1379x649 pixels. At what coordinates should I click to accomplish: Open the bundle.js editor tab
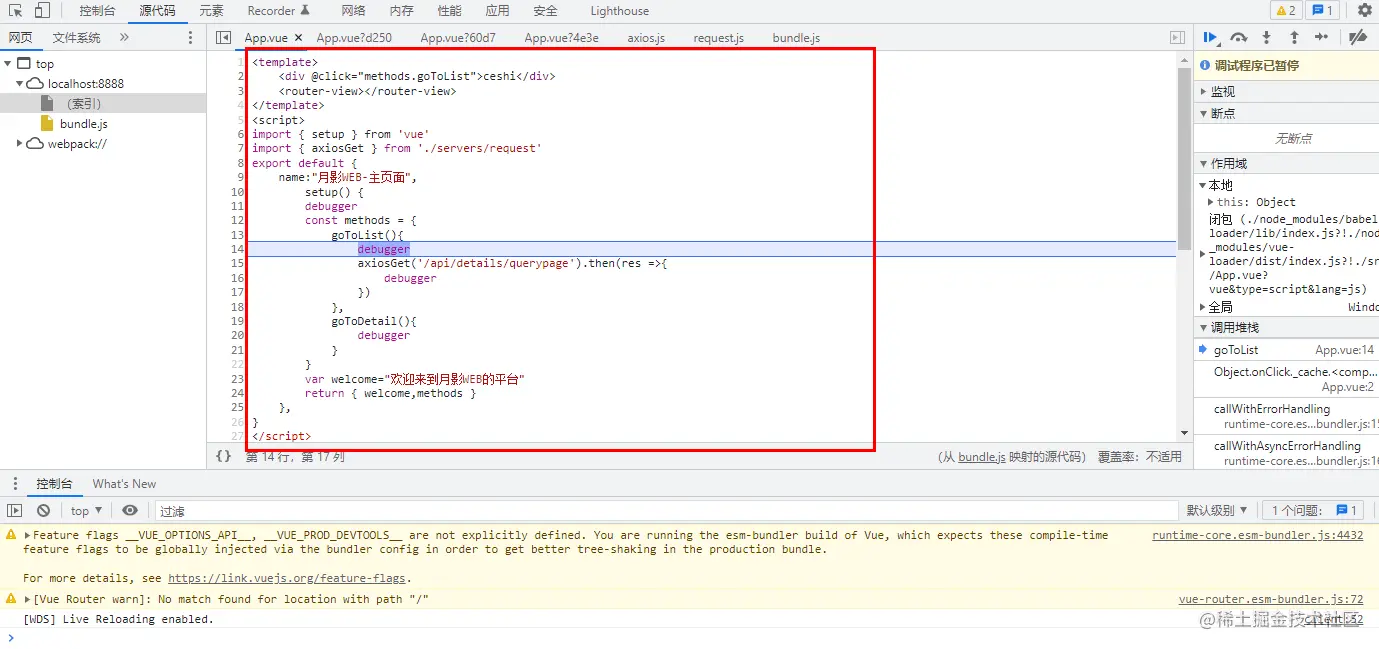(796, 38)
